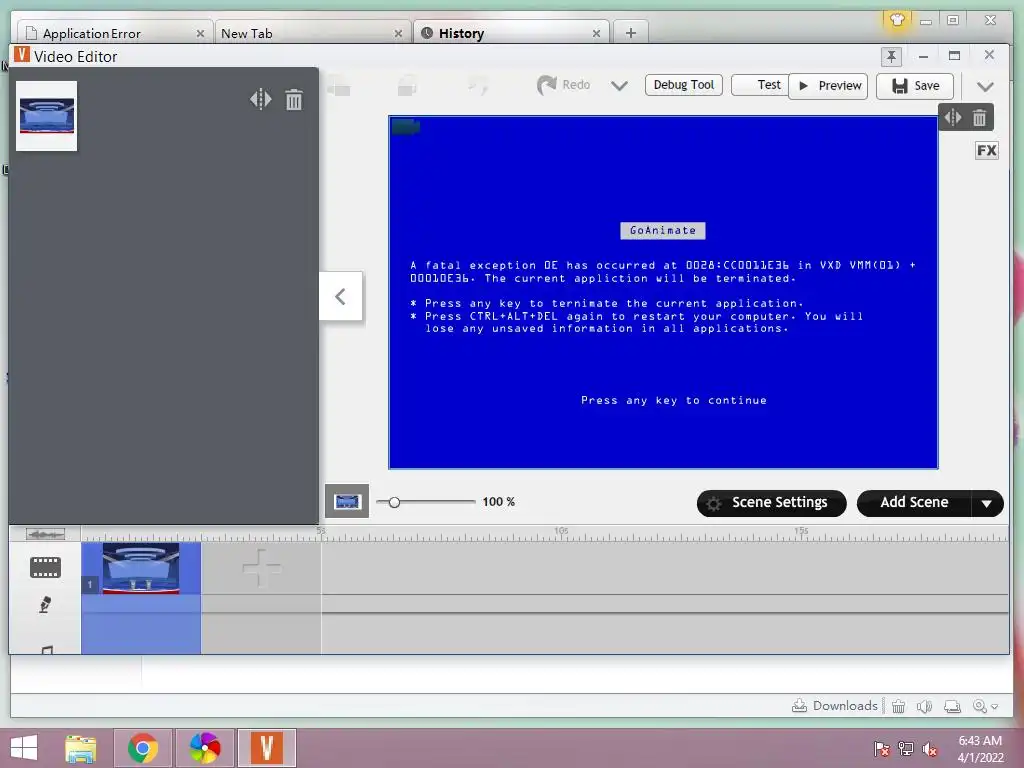1024x768 pixels.
Task: Delete the asset using the left panel trash icon
Action: pyautogui.click(x=294, y=99)
